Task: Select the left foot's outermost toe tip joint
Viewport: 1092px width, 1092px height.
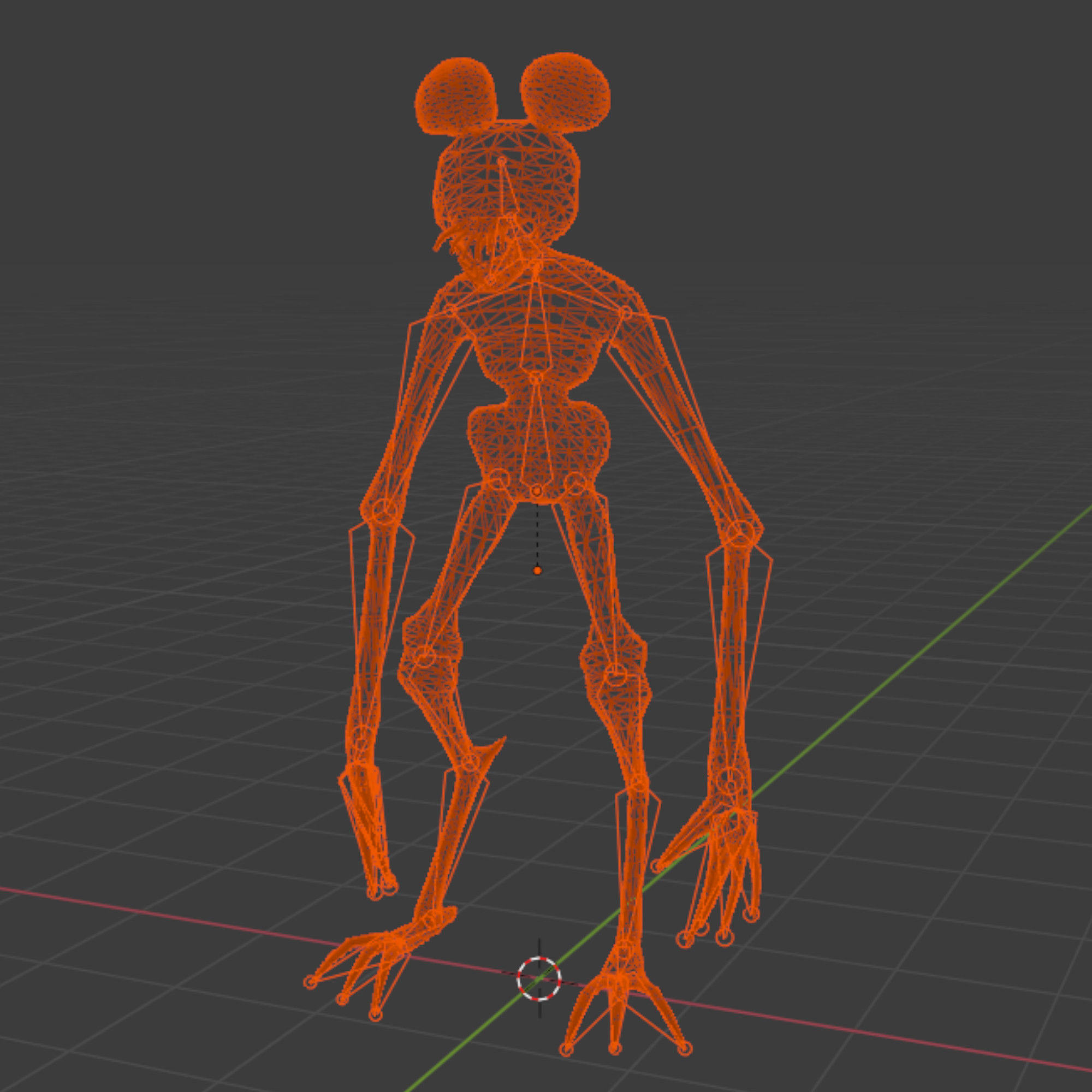Action: coord(310,982)
